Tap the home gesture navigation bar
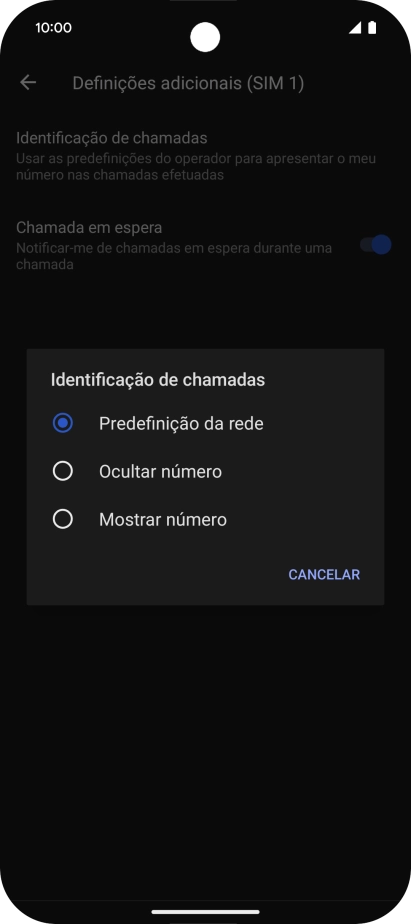411x924 pixels. pyautogui.click(x=205, y=912)
